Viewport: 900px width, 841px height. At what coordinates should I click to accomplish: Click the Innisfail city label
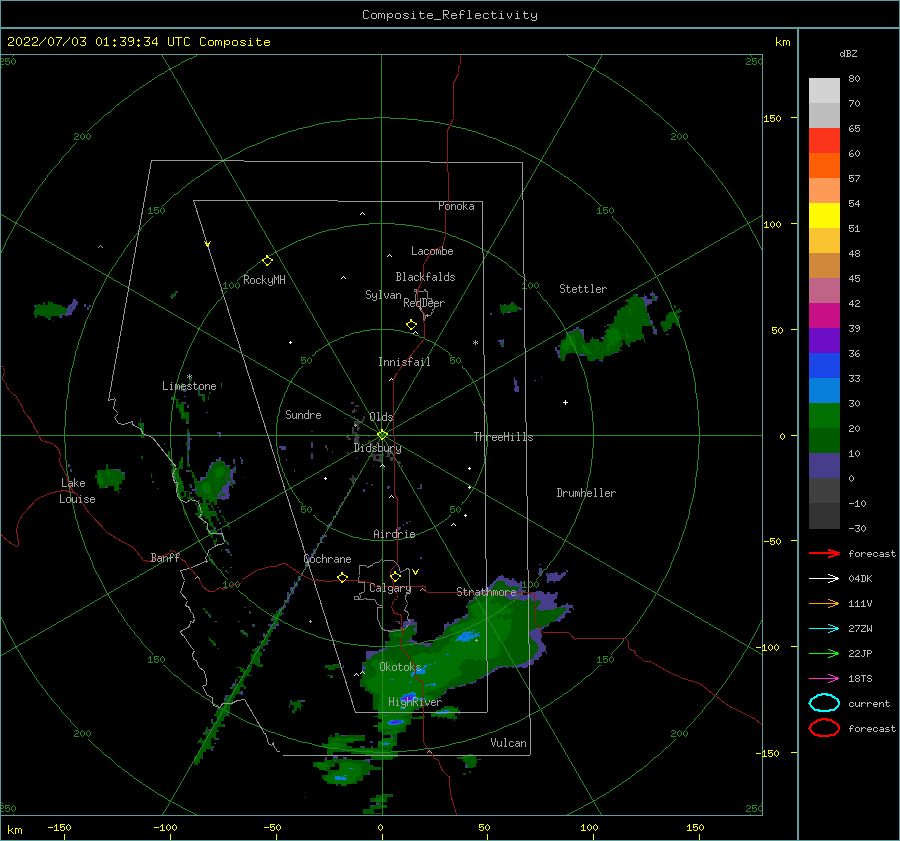[404, 362]
